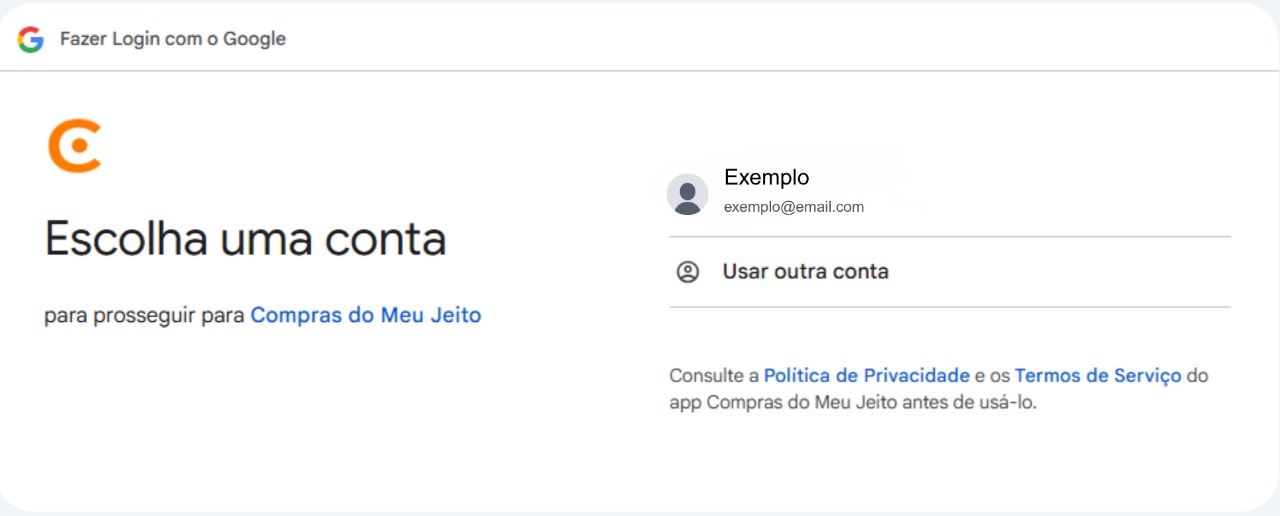Click the Escolha uma conta heading
The image size is (1280, 516).
coord(245,240)
